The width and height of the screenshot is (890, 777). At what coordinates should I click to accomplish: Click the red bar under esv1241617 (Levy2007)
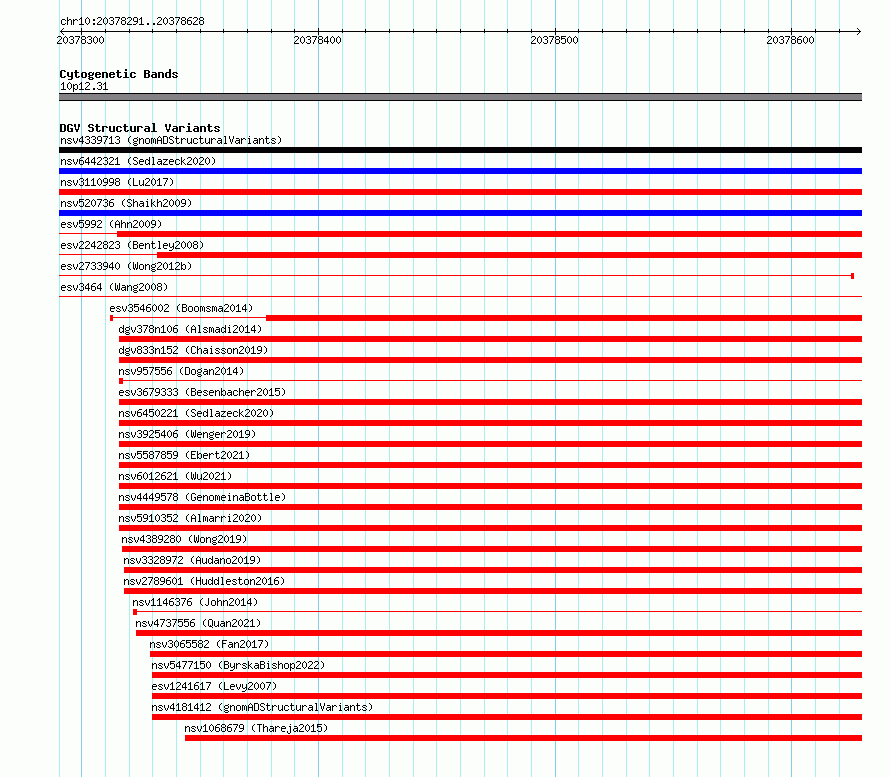tap(507, 696)
